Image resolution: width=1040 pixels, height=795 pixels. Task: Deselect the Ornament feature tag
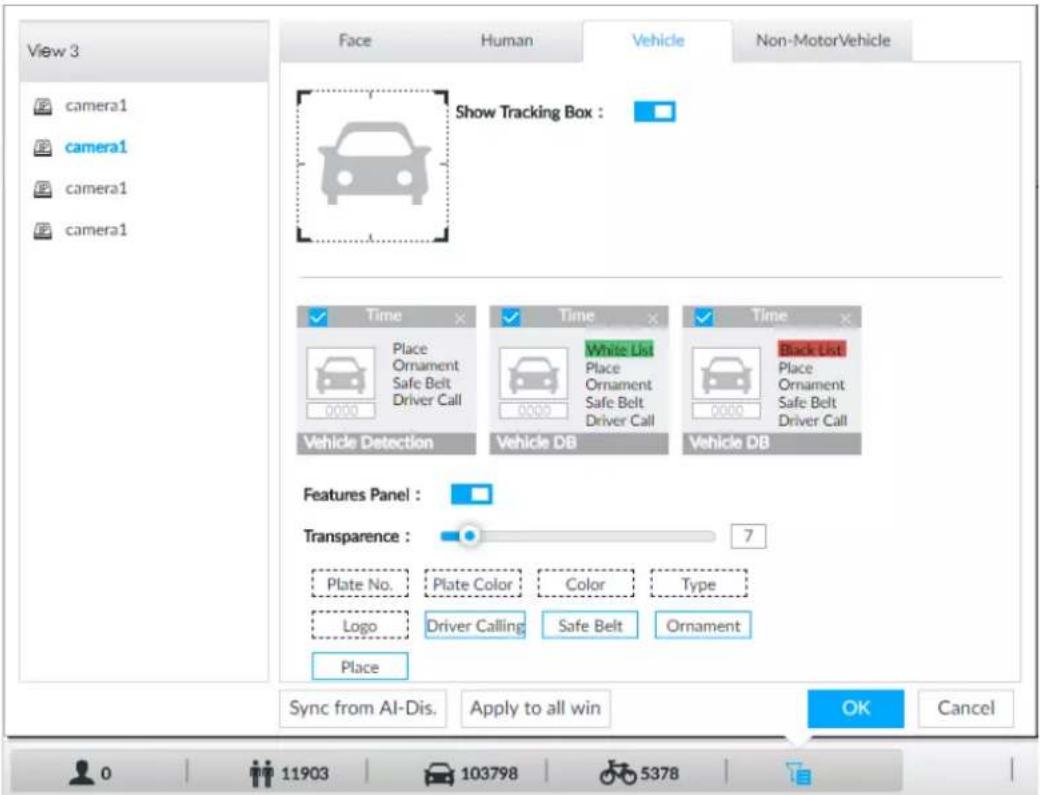(x=703, y=625)
